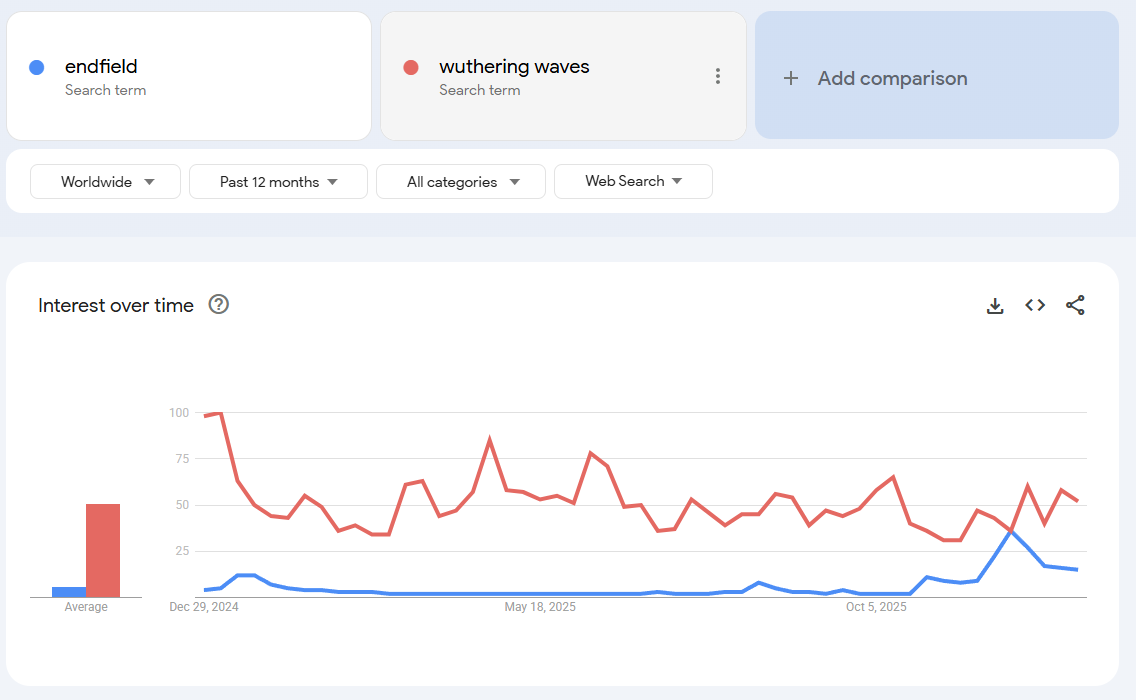The image size is (1136, 700).
Task: Click the Dec 29, 2024 axis label
Action: coord(204,607)
